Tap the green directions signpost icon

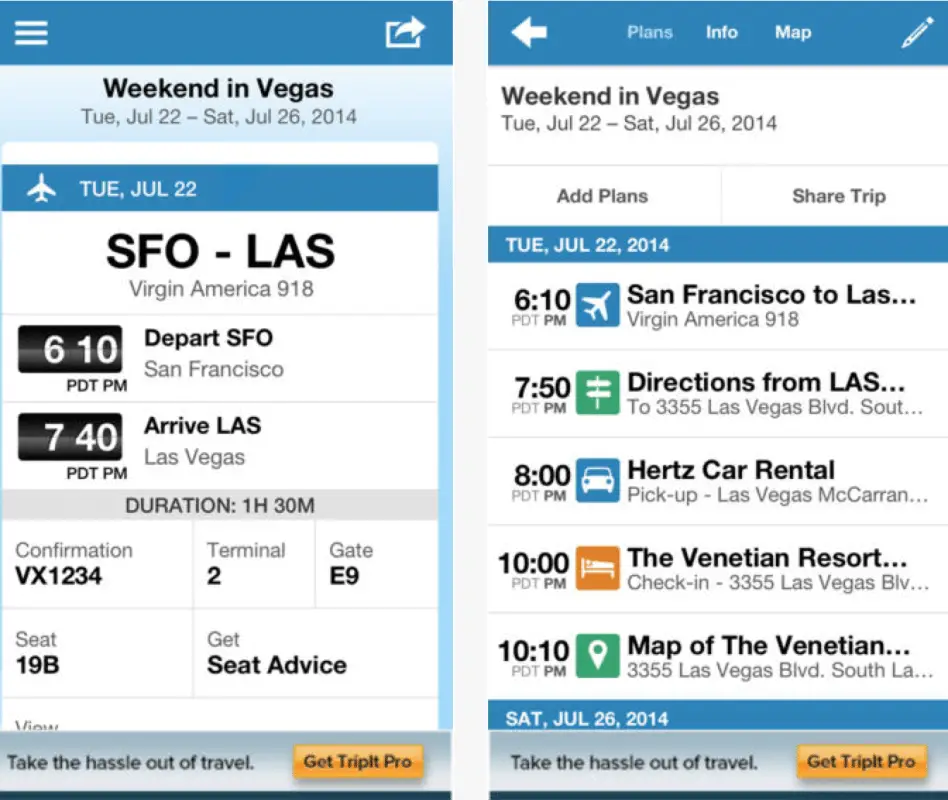tap(597, 392)
